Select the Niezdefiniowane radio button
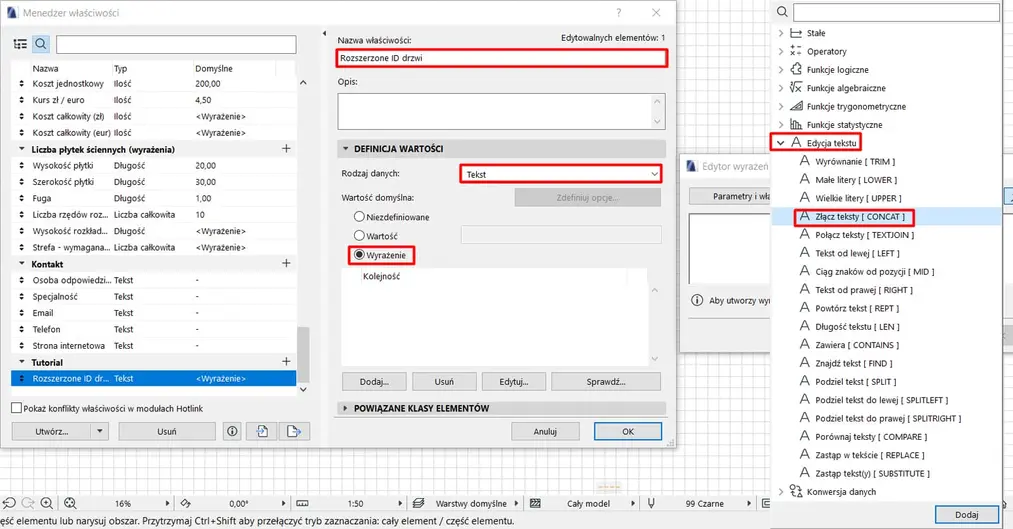 [359, 217]
